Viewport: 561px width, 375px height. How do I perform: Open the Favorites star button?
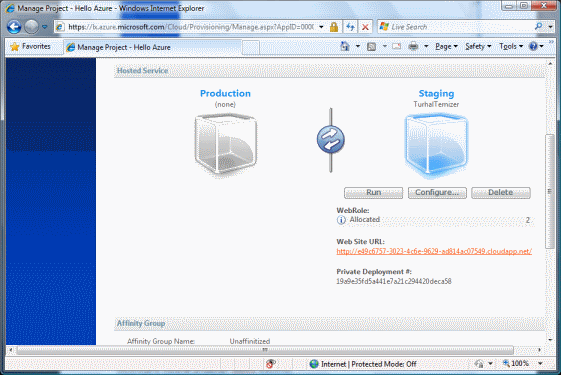pos(30,47)
